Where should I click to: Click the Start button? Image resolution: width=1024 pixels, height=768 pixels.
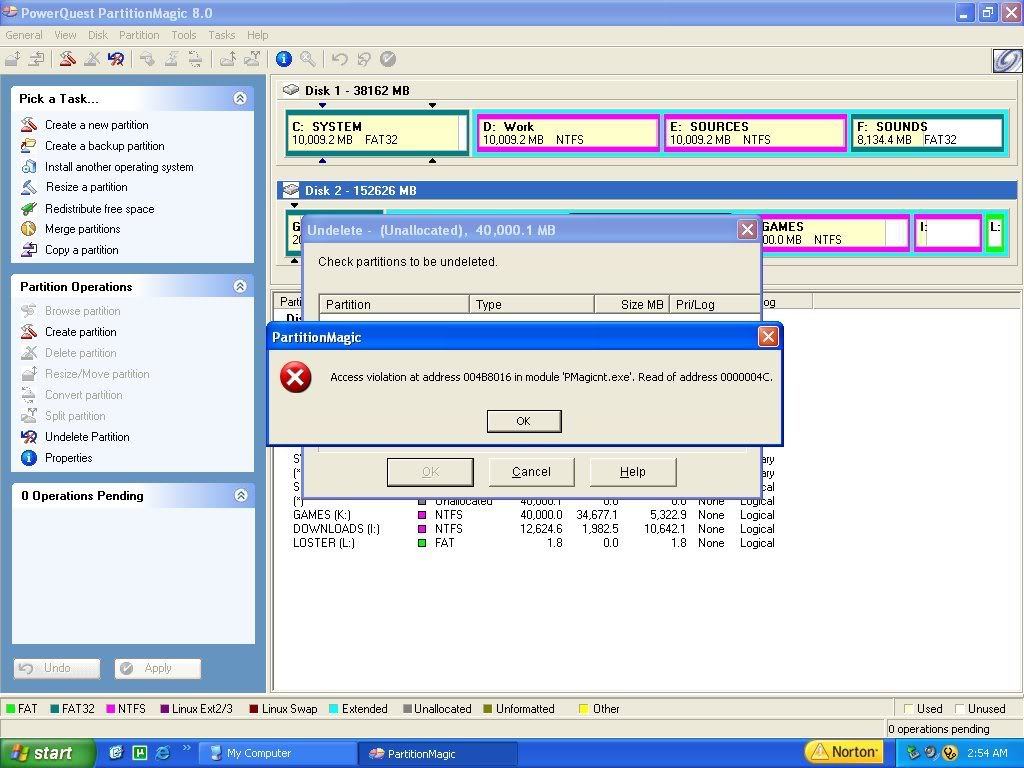pyautogui.click(x=48, y=753)
